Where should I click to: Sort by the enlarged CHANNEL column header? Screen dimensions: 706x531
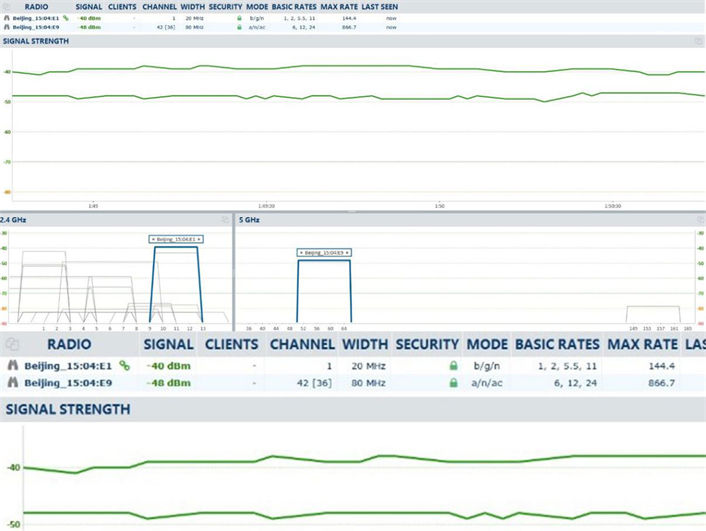[300, 345]
